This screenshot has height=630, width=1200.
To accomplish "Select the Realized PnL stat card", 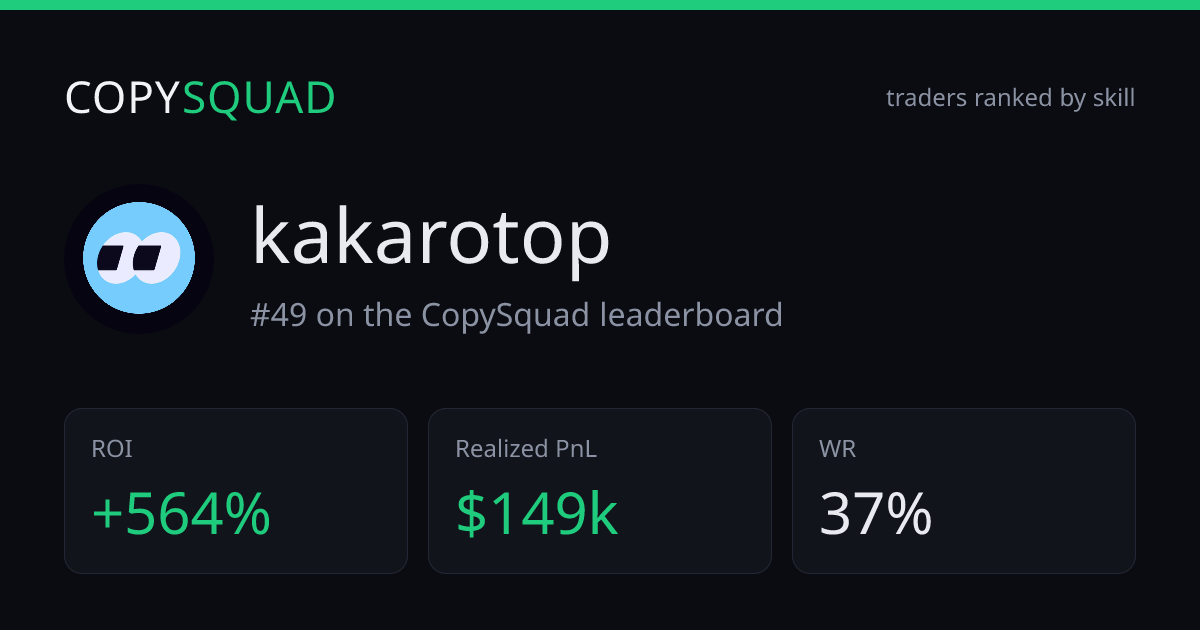I will click(x=600, y=491).
